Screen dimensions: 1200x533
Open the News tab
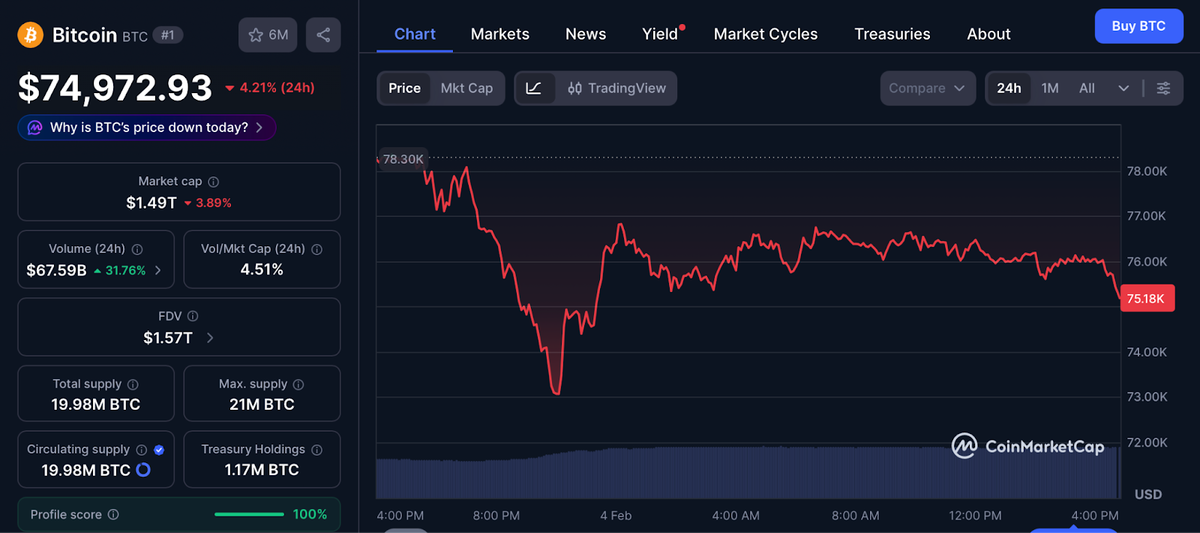click(586, 34)
